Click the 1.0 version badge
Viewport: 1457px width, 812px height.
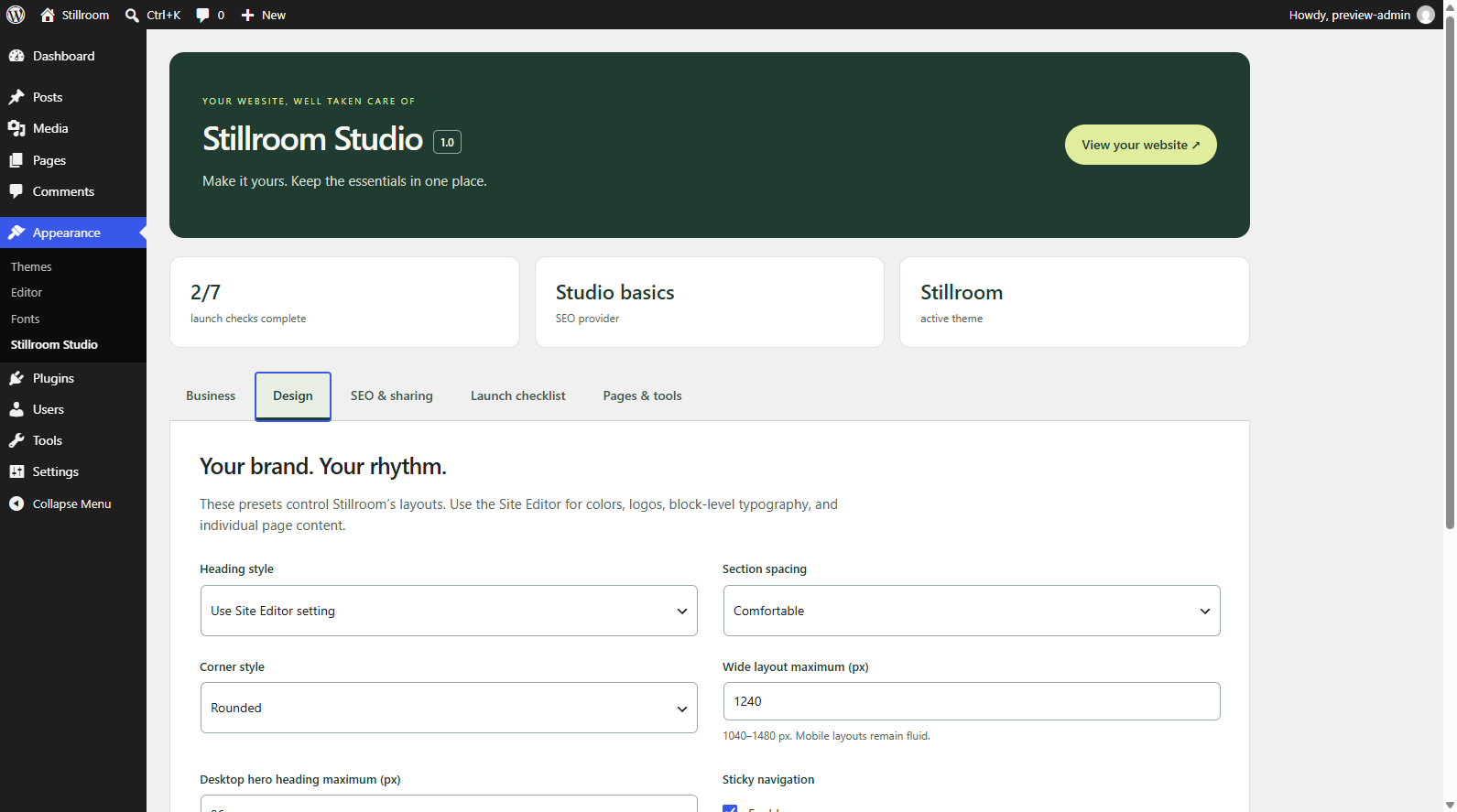[x=447, y=142]
